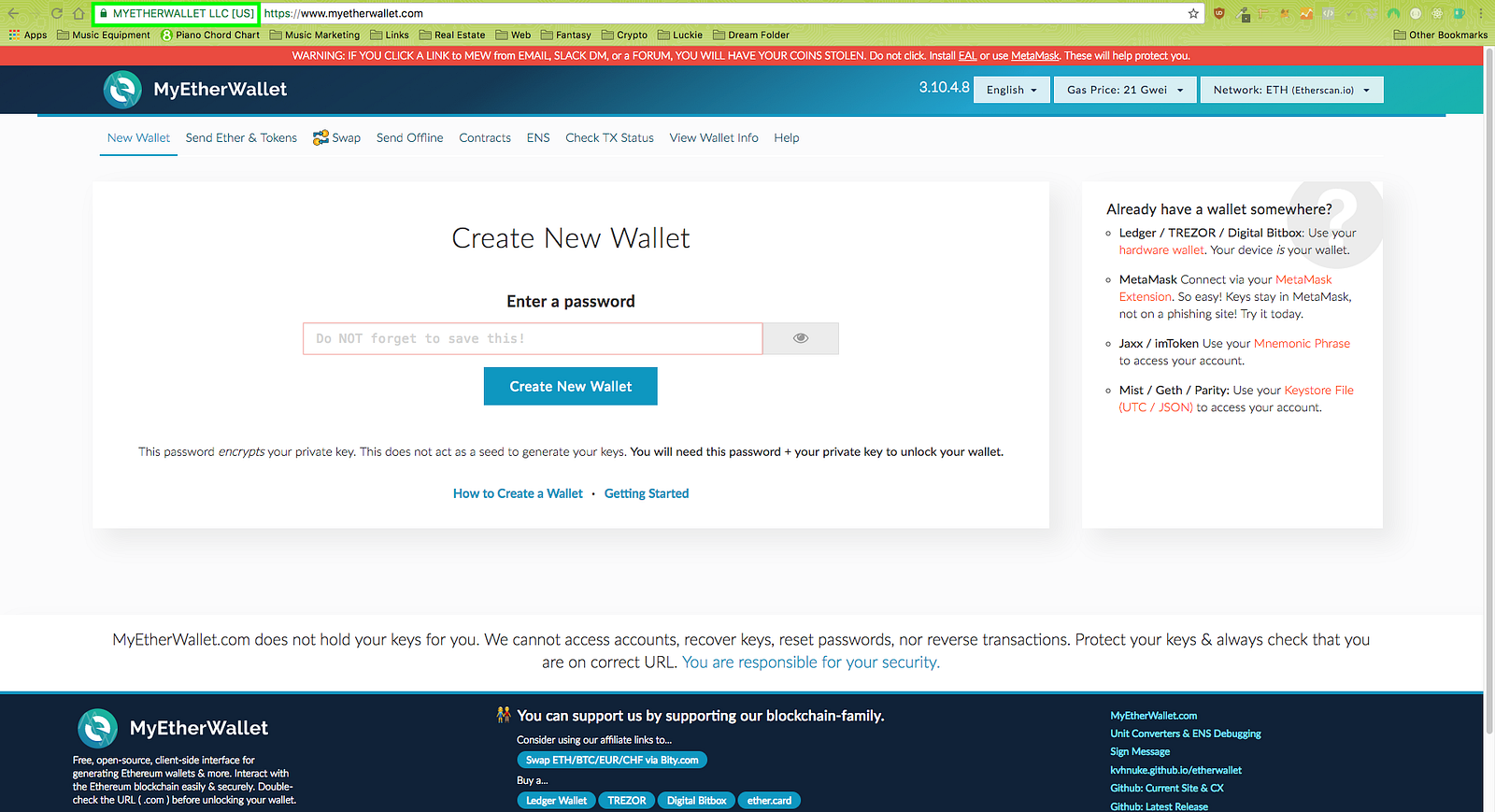Open the Real Estate bookmark folder

(x=452, y=36)
